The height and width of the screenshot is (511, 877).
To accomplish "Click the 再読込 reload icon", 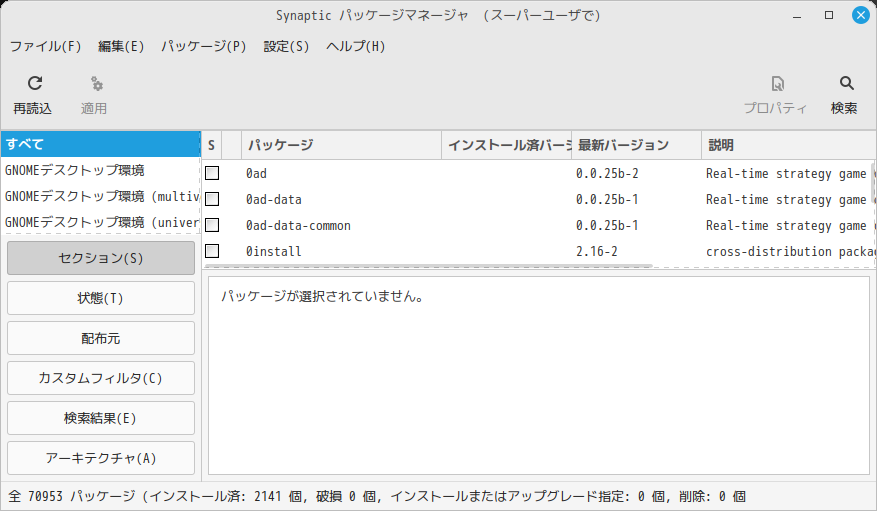I will (x=35, y=83).
